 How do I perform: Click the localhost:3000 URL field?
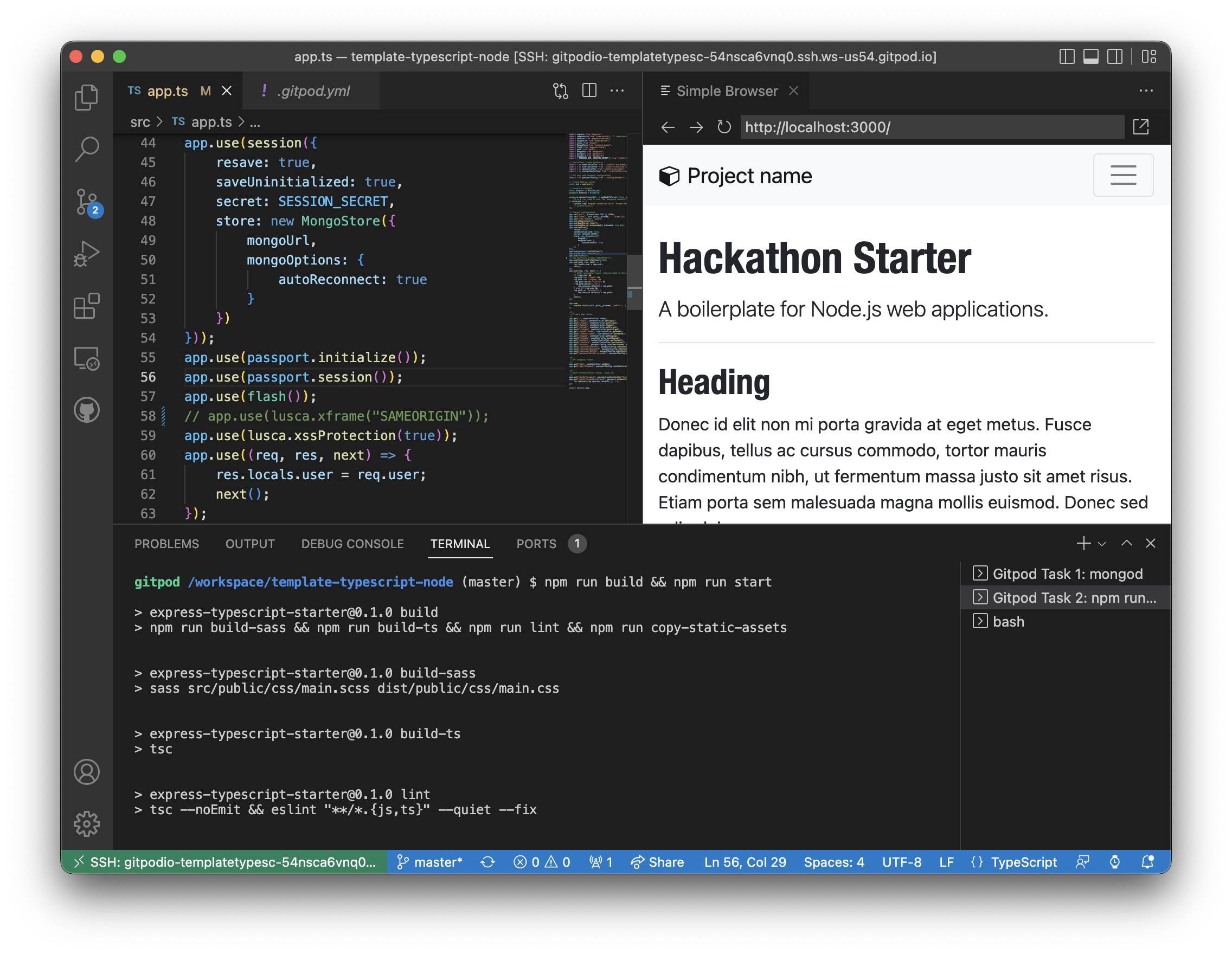pos(932,127)
